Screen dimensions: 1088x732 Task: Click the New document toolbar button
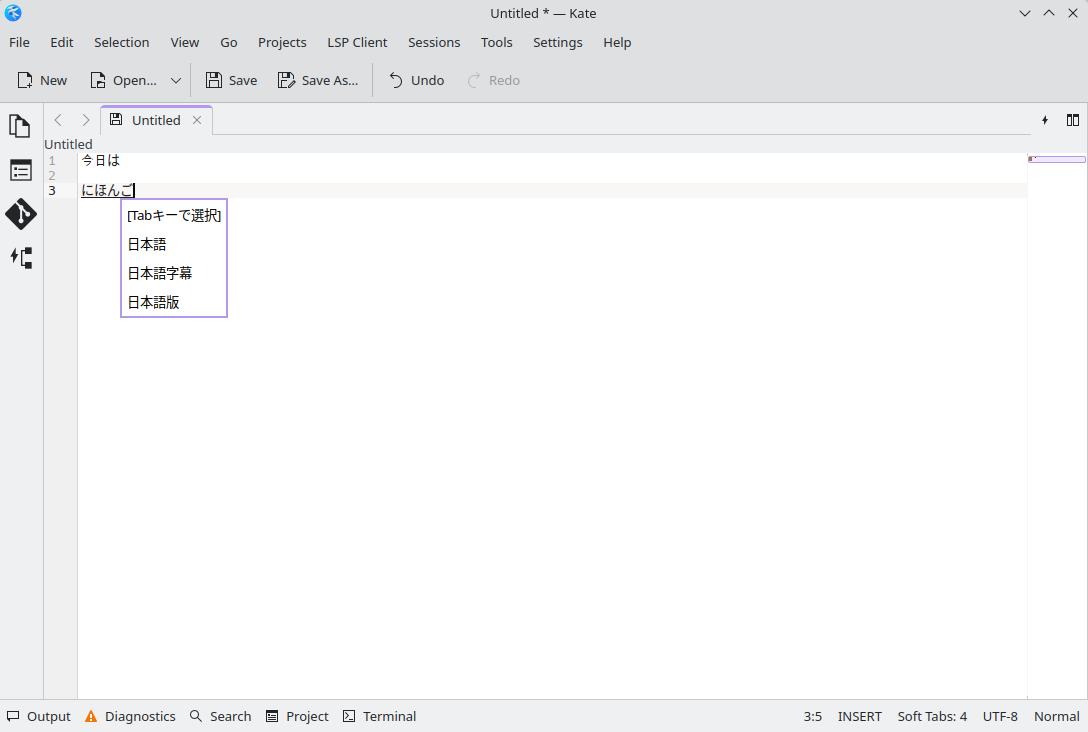(x=42, y=80)
